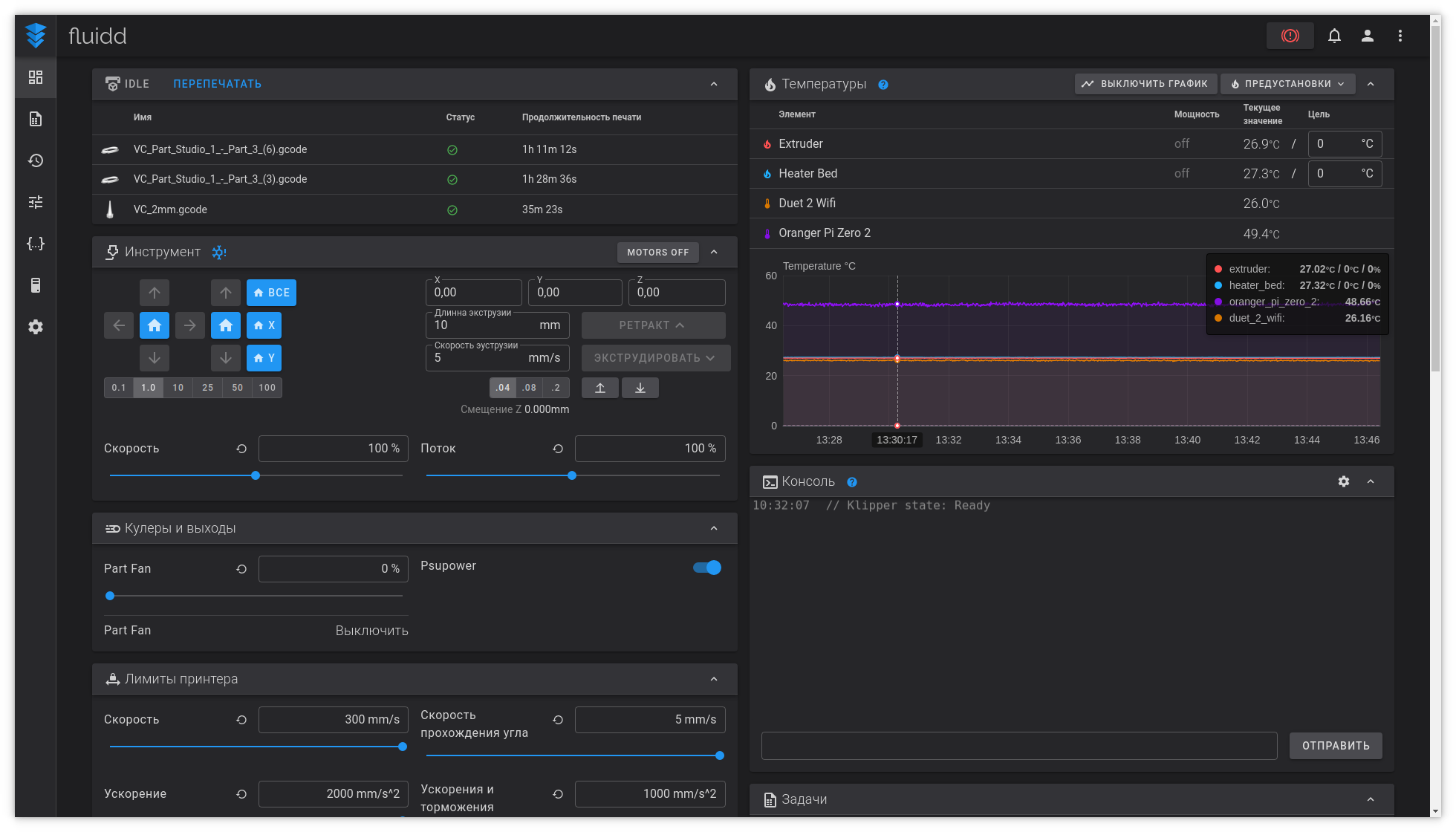The width and height of the screenshot is (1456, 832).
Task: Open the print history sidebar icon
Action: coord(35,160)
